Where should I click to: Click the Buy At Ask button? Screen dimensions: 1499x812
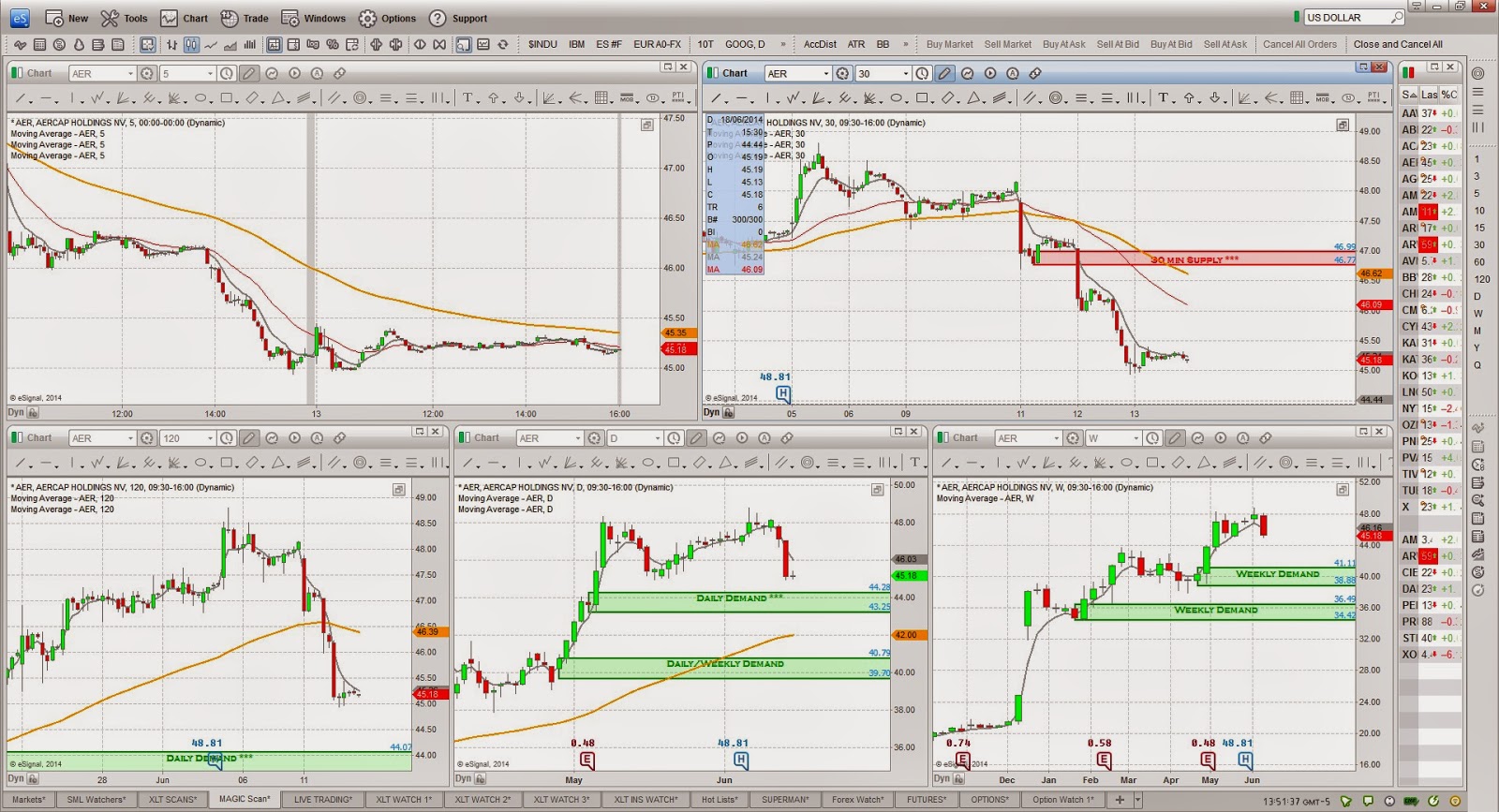1064,44
